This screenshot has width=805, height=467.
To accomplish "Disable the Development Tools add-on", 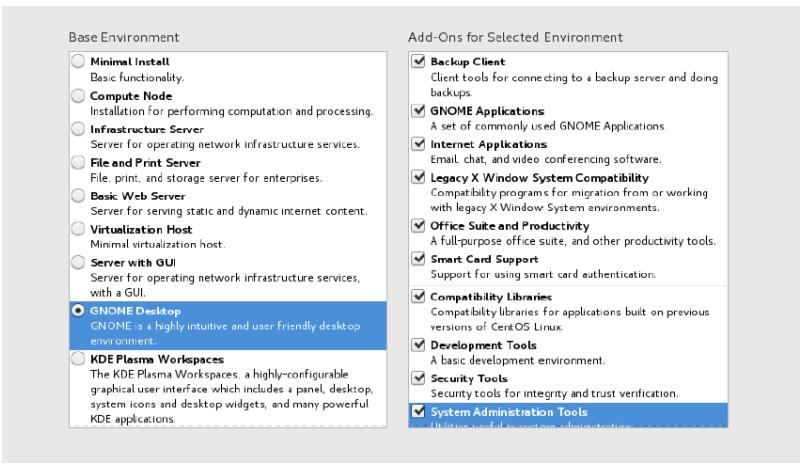I will (x=419, y=345).
